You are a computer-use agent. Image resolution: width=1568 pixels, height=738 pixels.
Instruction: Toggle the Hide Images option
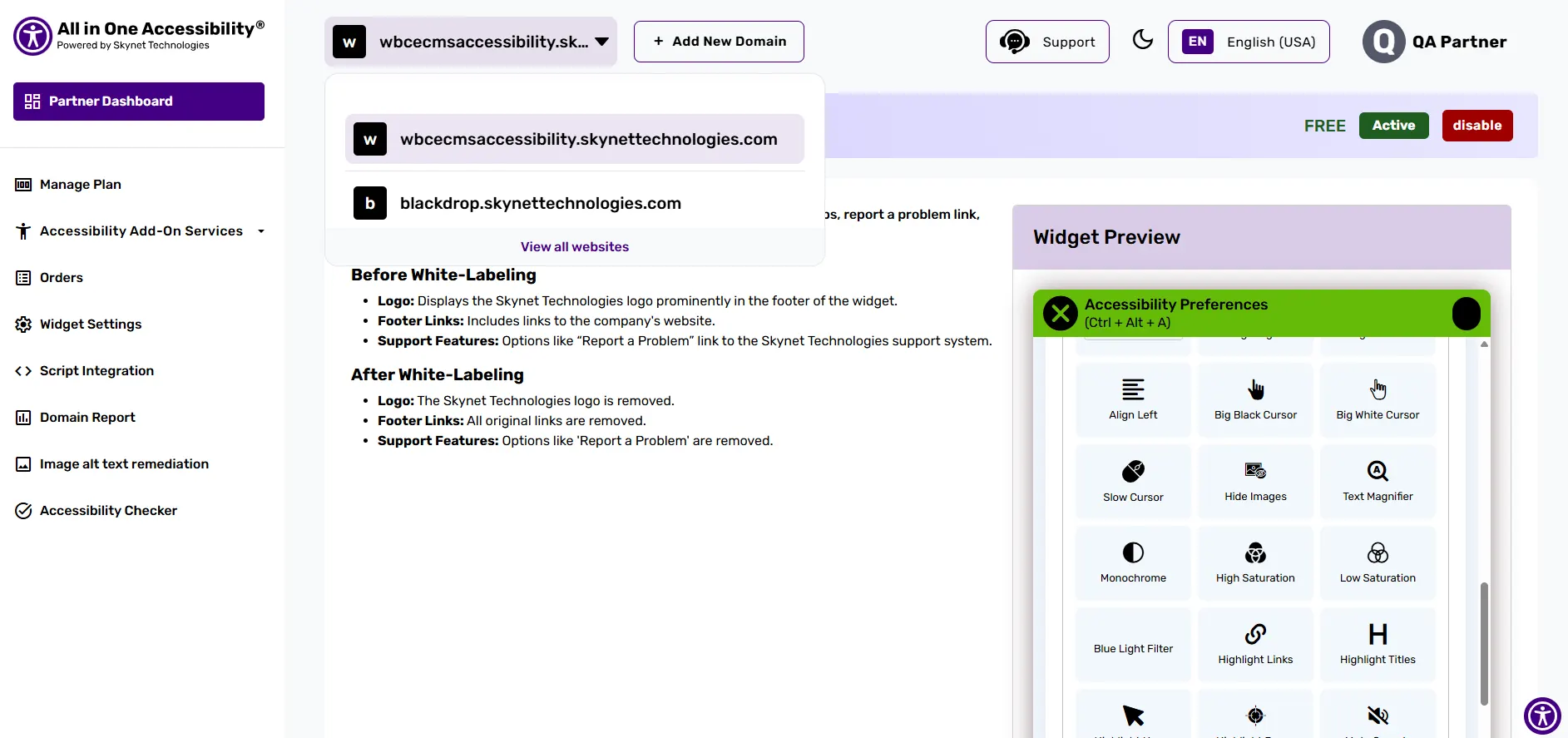click(1255, 482)
